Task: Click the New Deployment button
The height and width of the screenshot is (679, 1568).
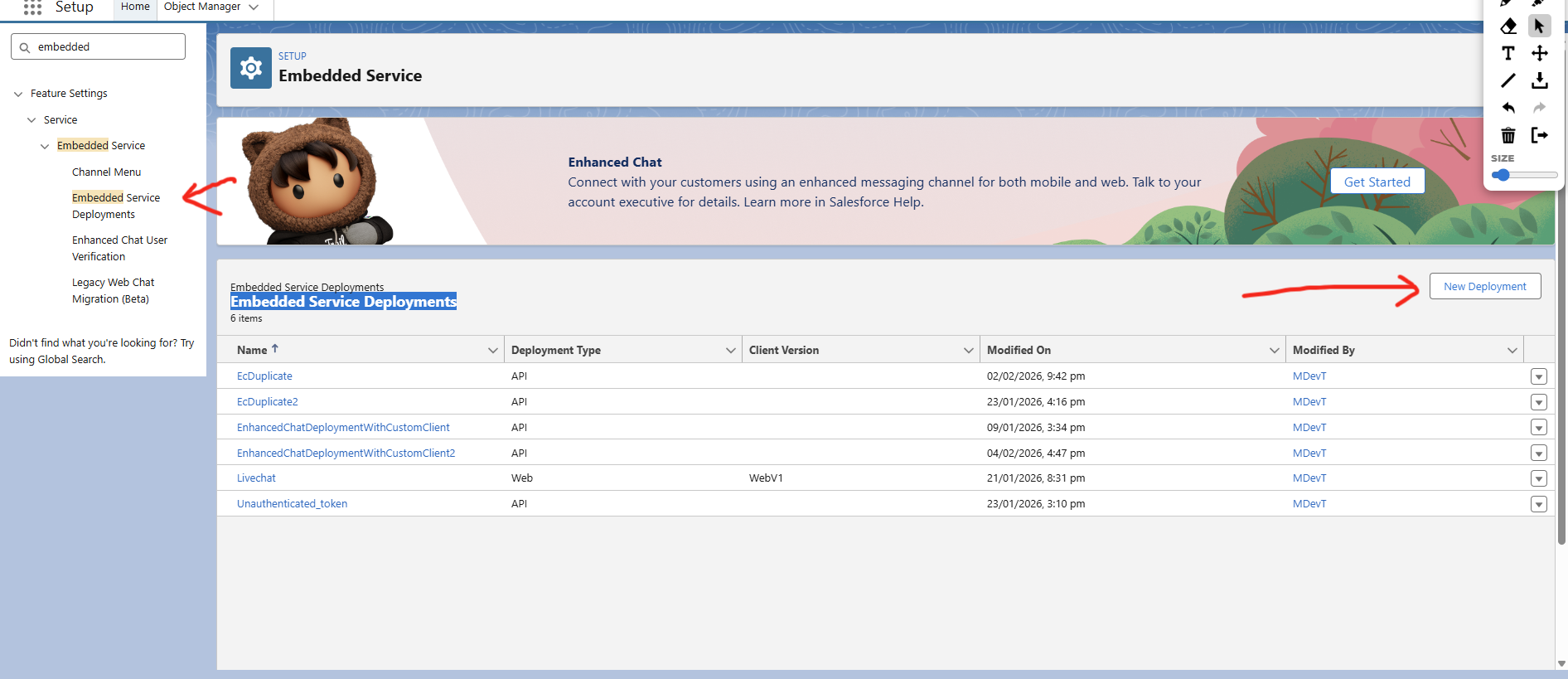Action: (x=1485, y=287)
